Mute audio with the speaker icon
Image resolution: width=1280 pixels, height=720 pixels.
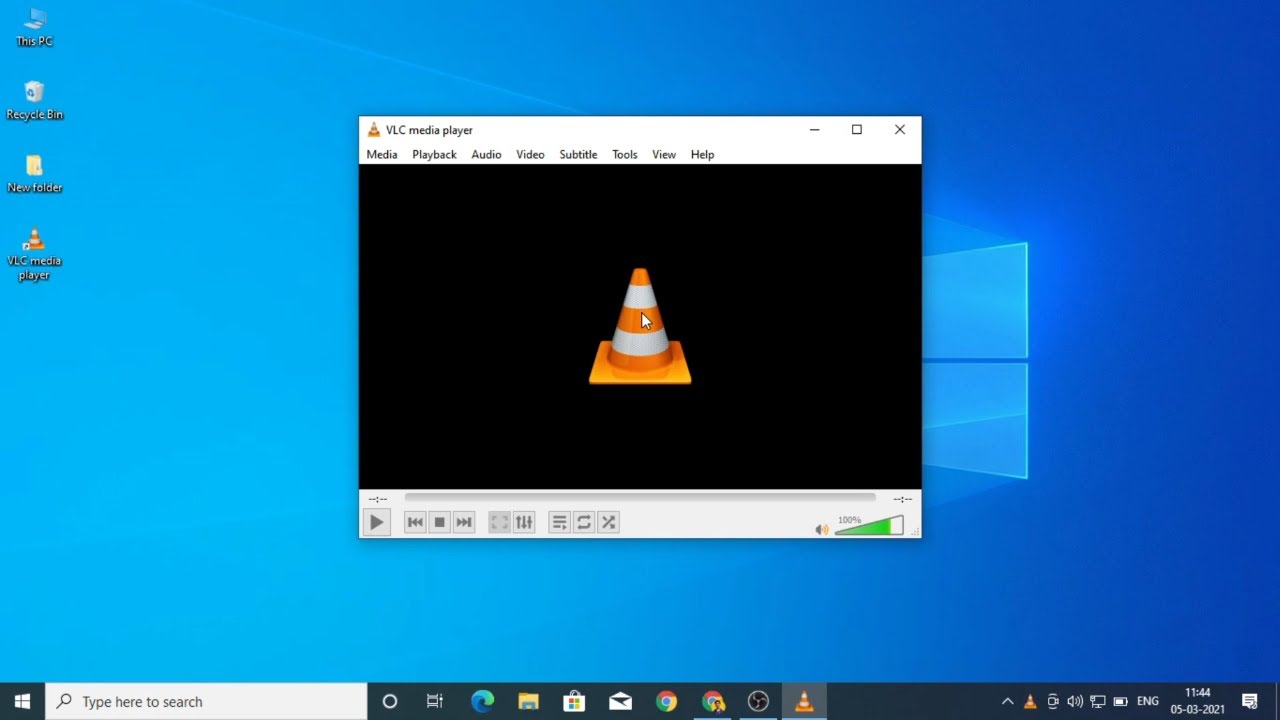[x=822, y=529]
